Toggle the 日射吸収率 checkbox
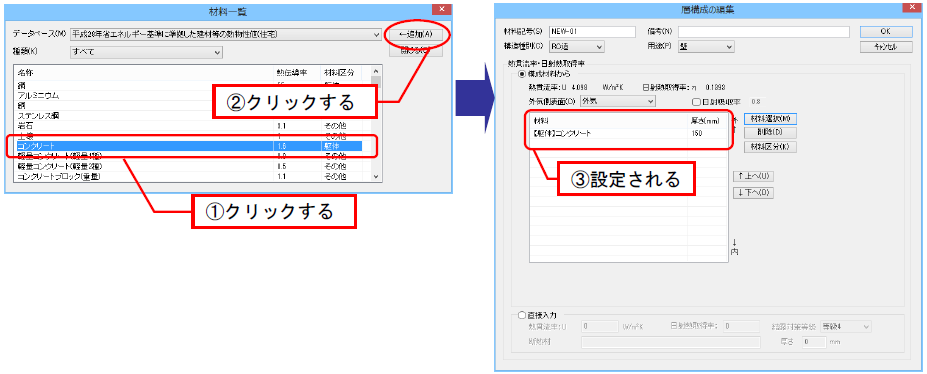927x374 pixels. pos(697,102)
